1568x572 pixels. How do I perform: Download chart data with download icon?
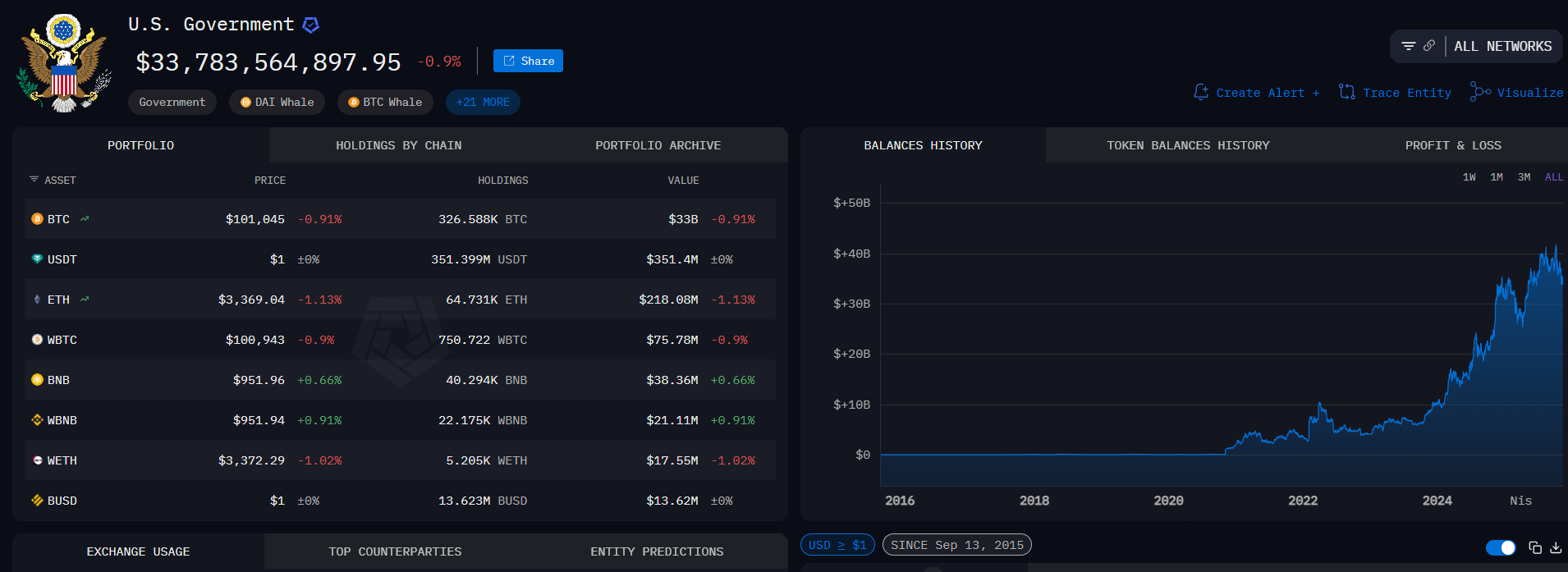point(1555,547)
